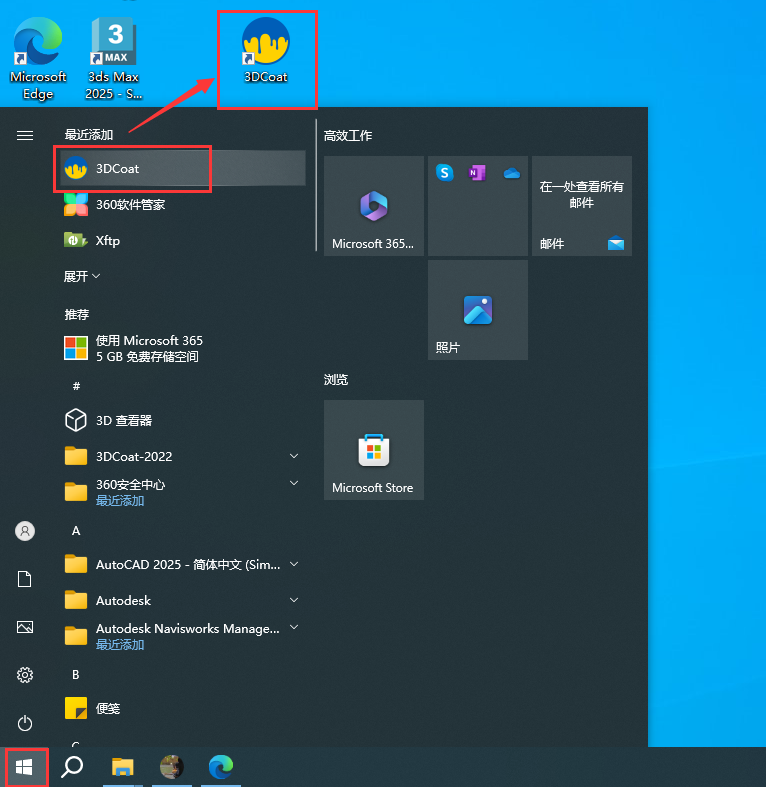The image size is (766, 787).
Task: Expand the 3DCoat-2022 folder
Action: click(x=183, y=456)
